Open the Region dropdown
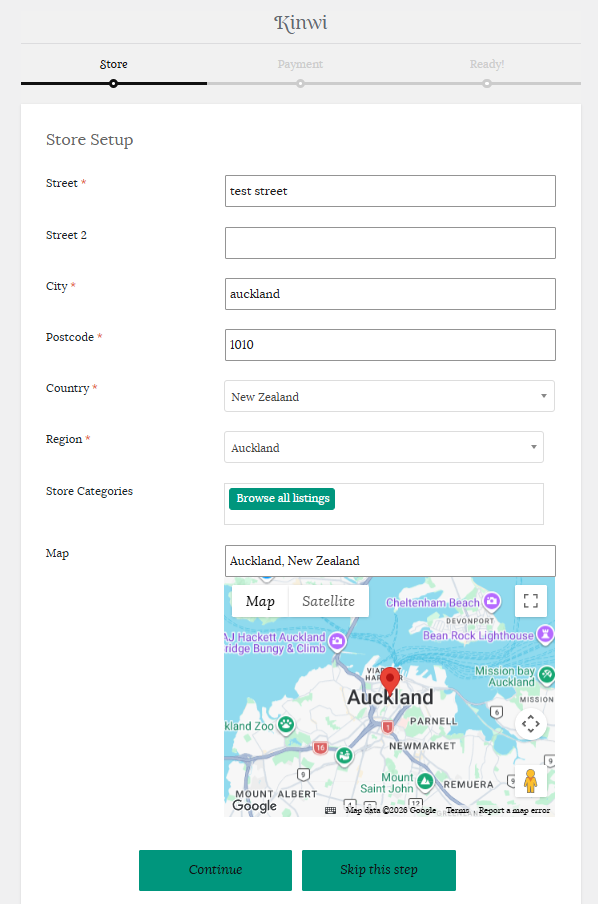 pyautogui.click(x=383, y=447)
